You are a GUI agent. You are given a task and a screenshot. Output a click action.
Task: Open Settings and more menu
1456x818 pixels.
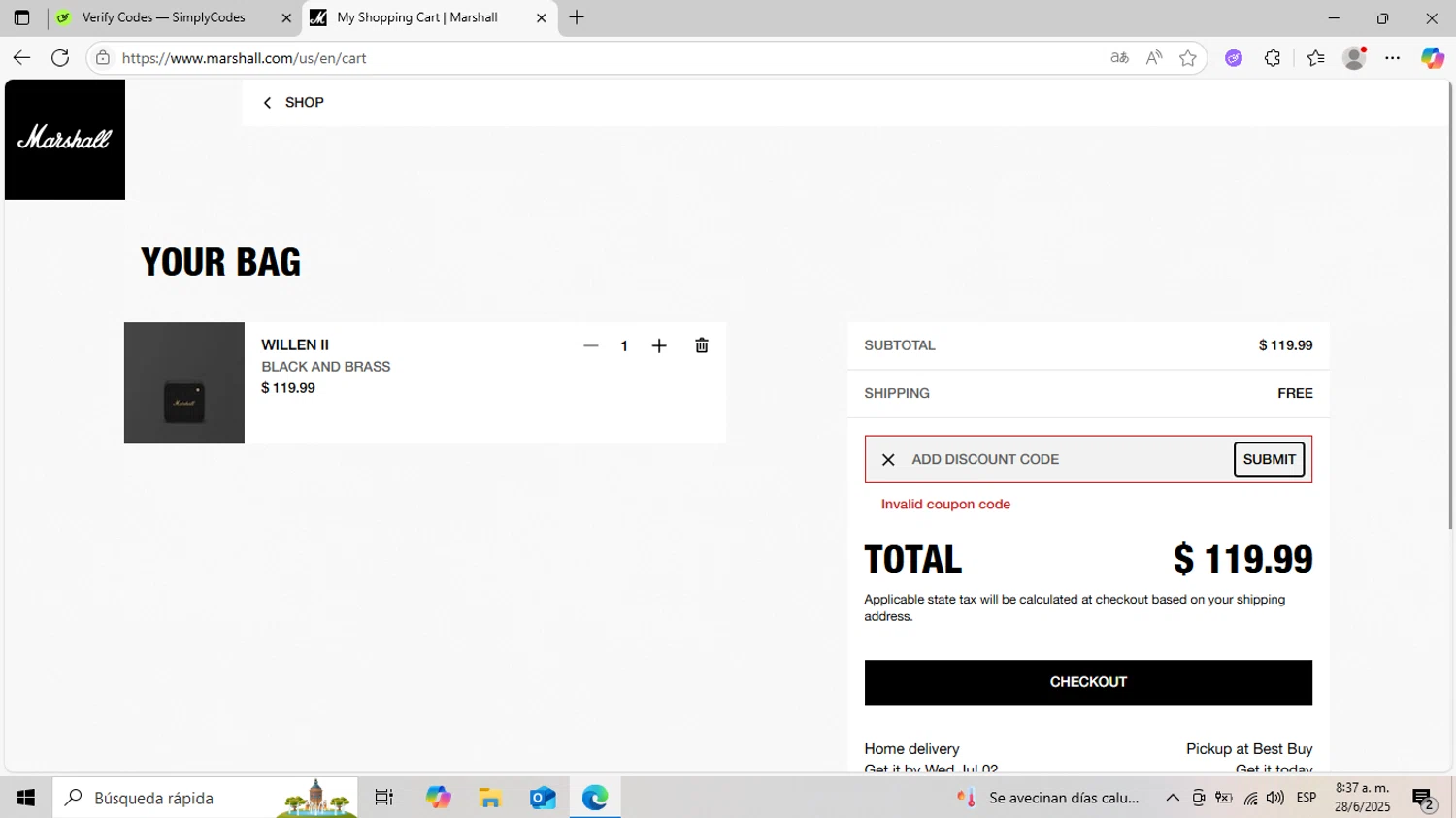click(x=1393, y=58)
